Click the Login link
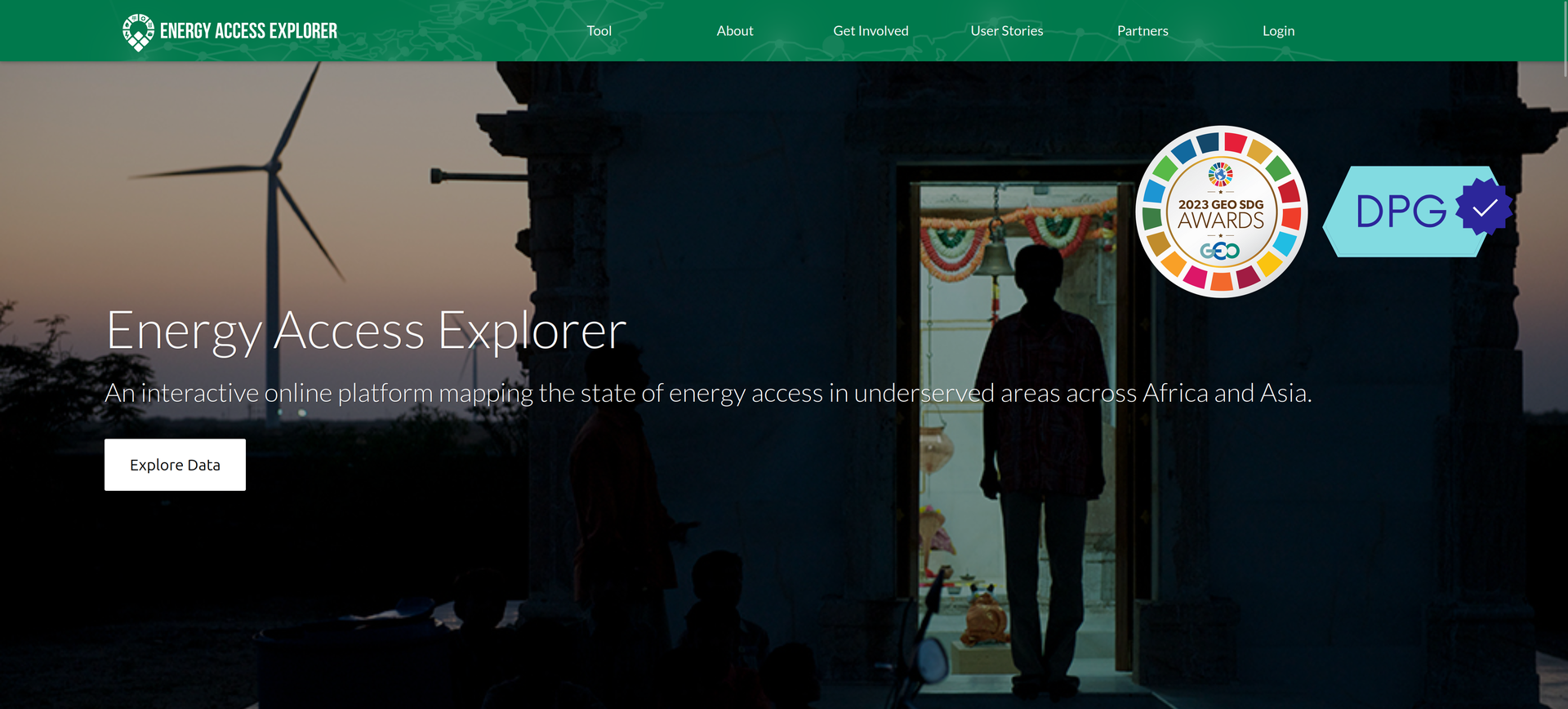Viewport: 1568px width, 709px height. tap(1278, 31)
